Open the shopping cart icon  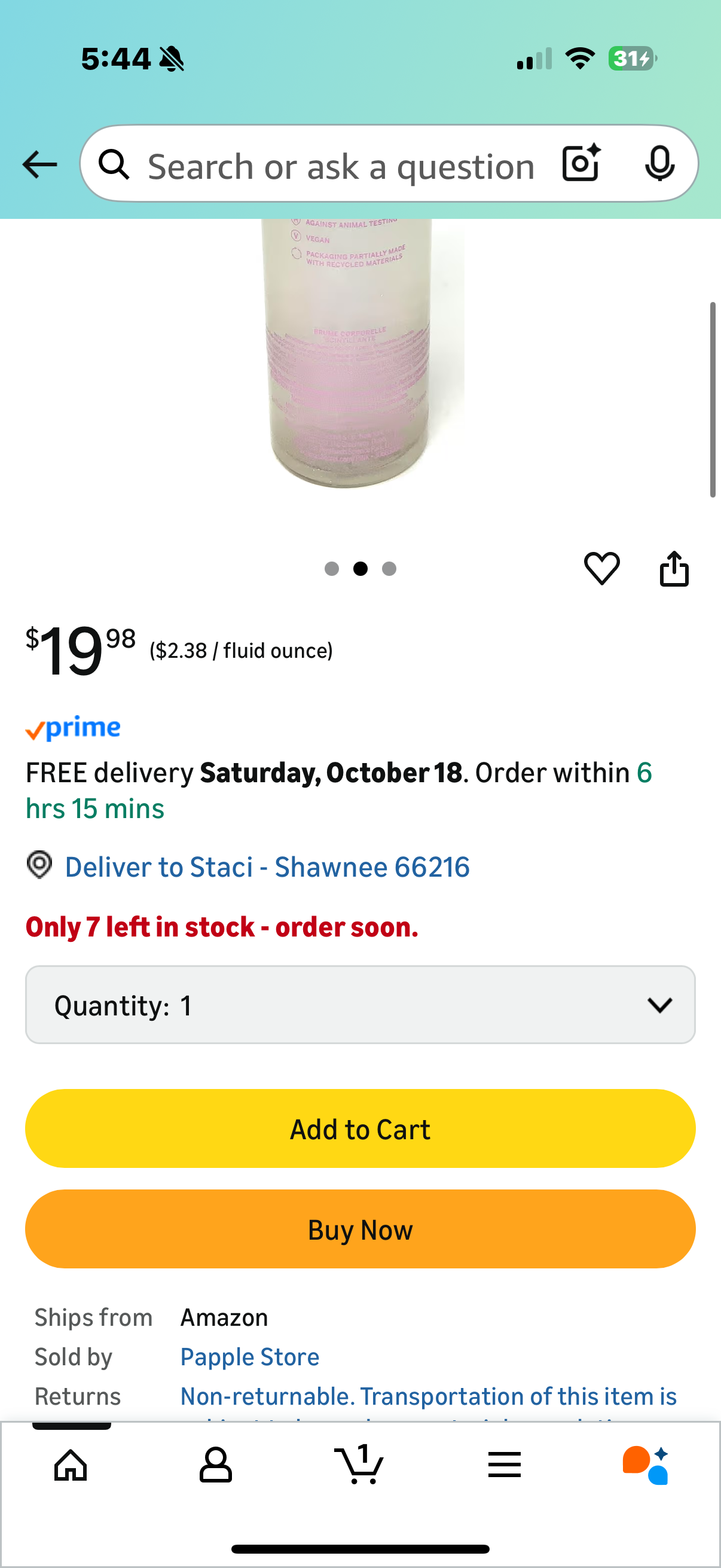click(x=359, y=1465)
